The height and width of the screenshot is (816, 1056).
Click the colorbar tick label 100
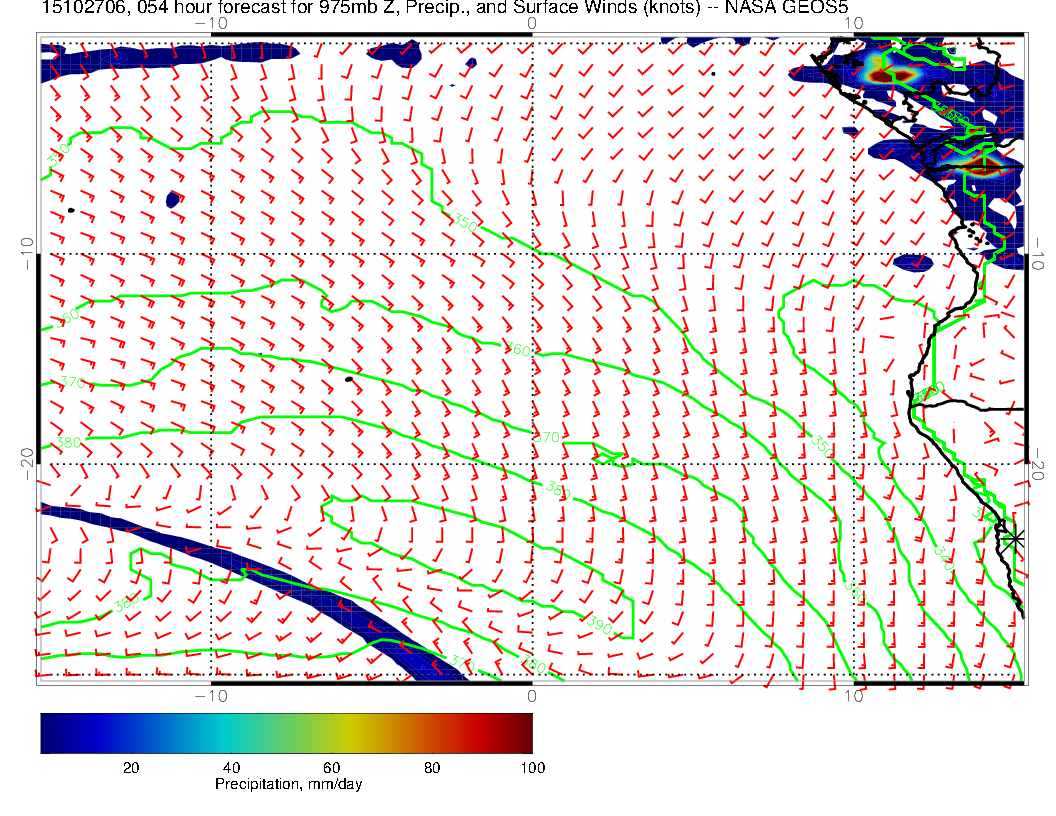tap(532, 767)
